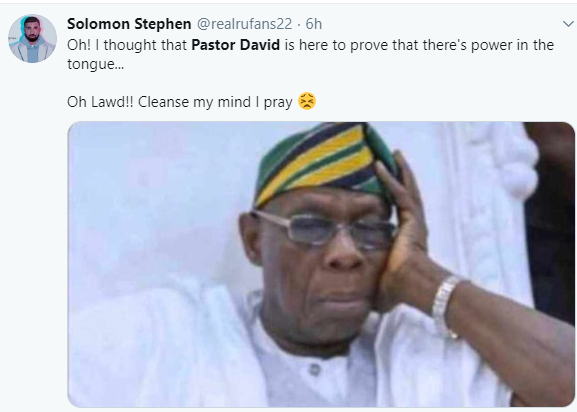
Task: Click the man's eyeglasses in the photo
Action: pos(326,230)
